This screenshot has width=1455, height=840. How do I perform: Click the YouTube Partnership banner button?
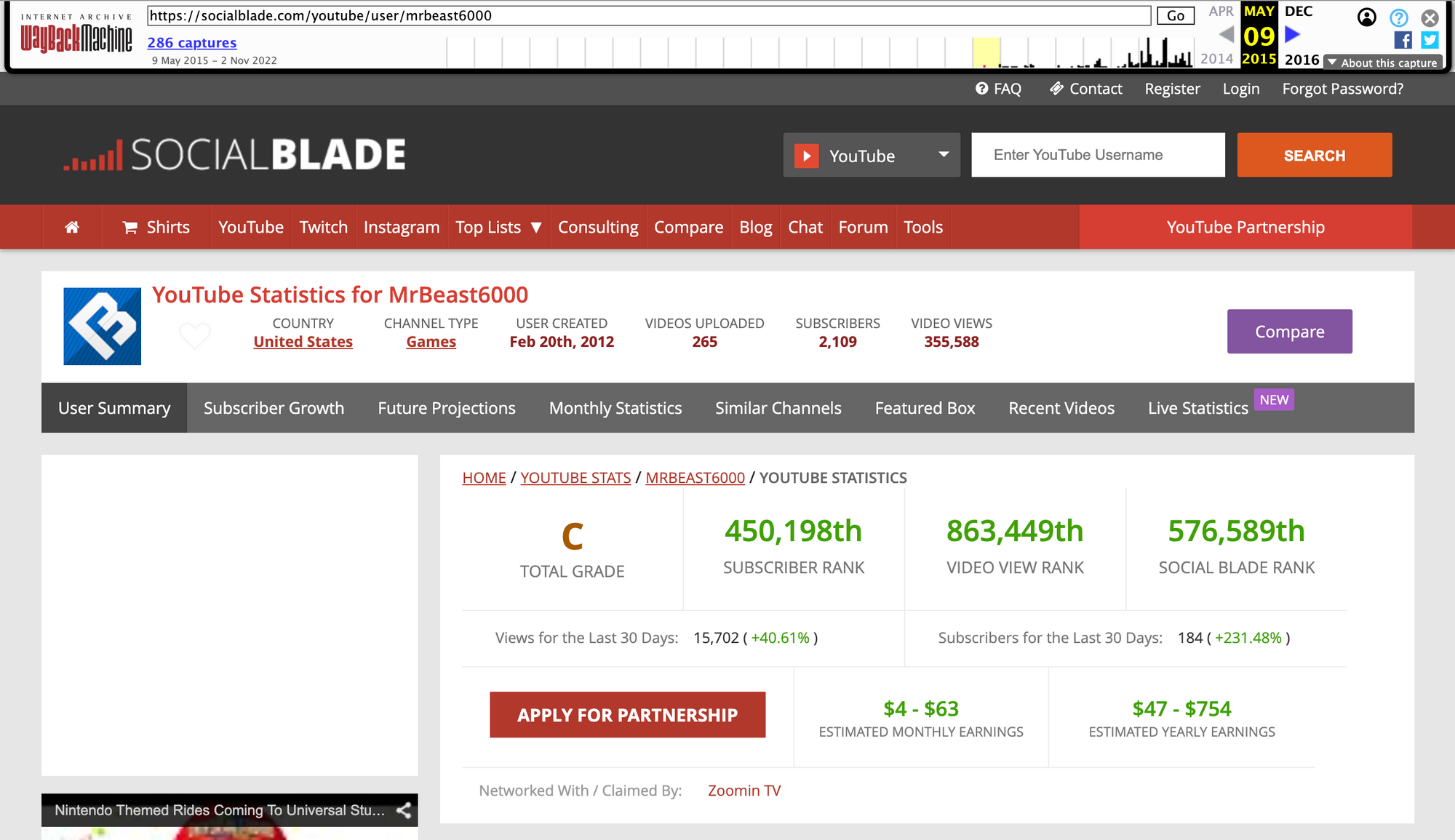[x=1245, y=228]
